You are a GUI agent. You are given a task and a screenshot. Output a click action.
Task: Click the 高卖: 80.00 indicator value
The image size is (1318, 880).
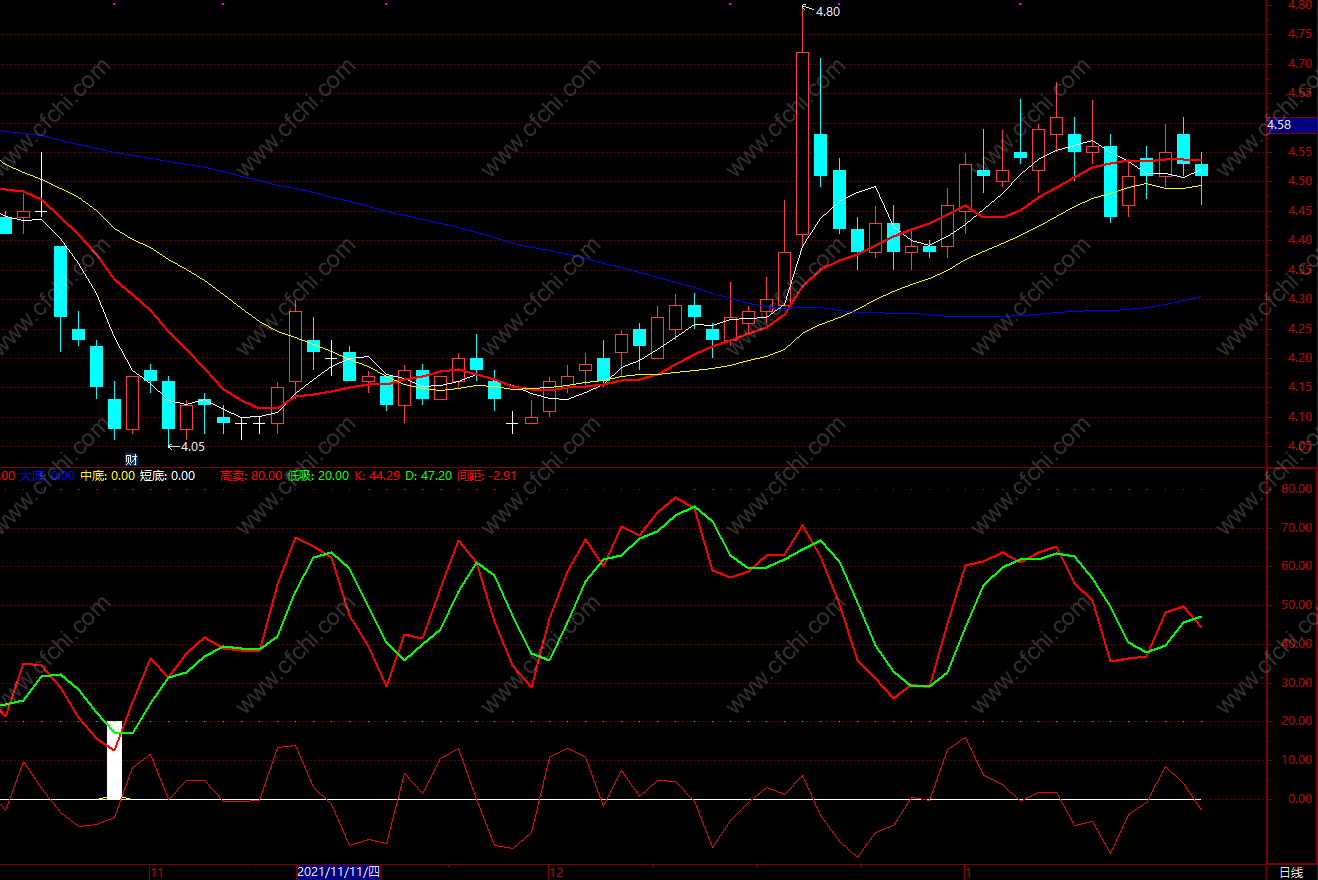coord(251,476)
